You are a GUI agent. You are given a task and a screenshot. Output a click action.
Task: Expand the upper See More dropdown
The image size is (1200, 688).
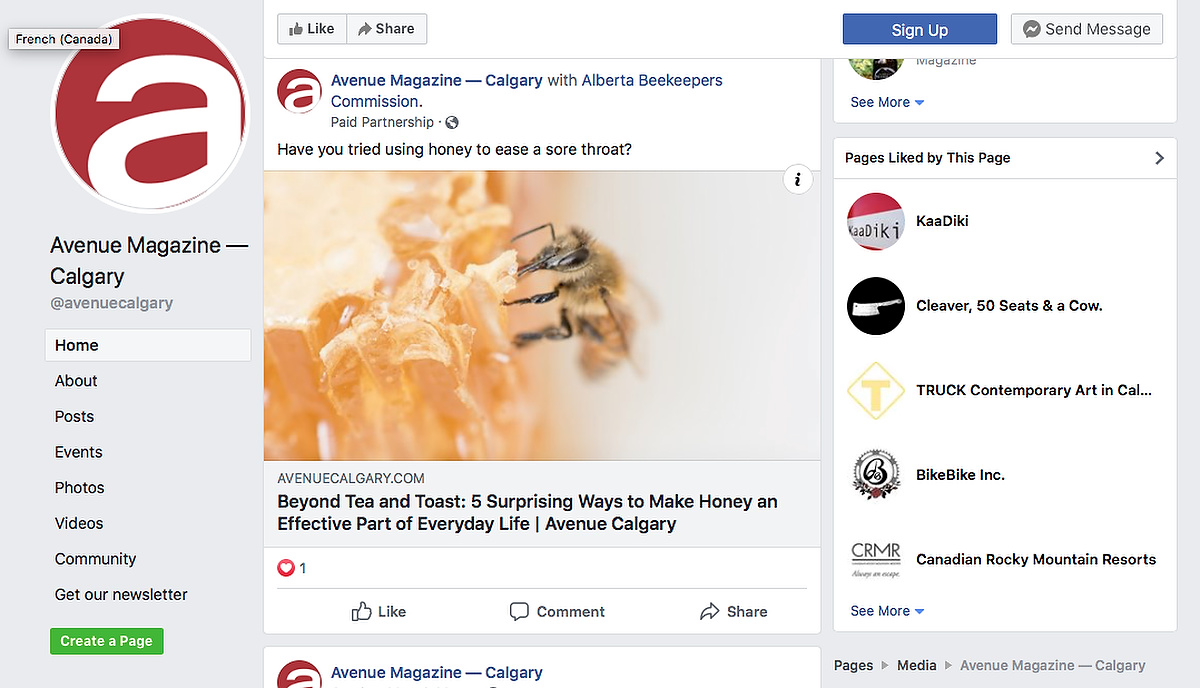coord(887,102)
